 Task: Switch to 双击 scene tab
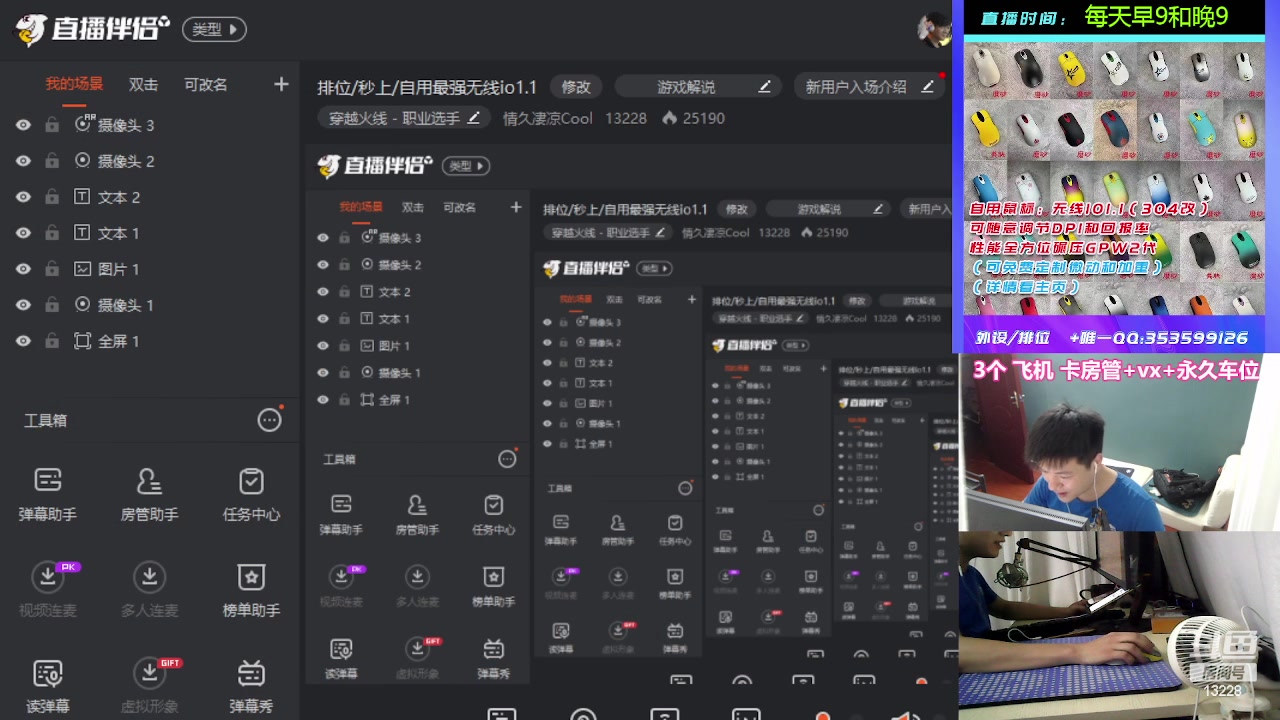pyautogui.click(x=143, y=85)
